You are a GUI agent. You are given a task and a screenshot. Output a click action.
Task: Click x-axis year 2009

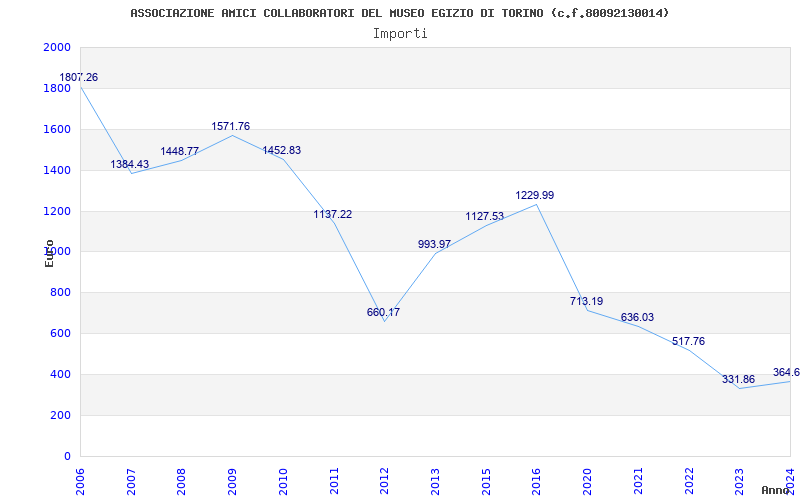click(233, 481)
